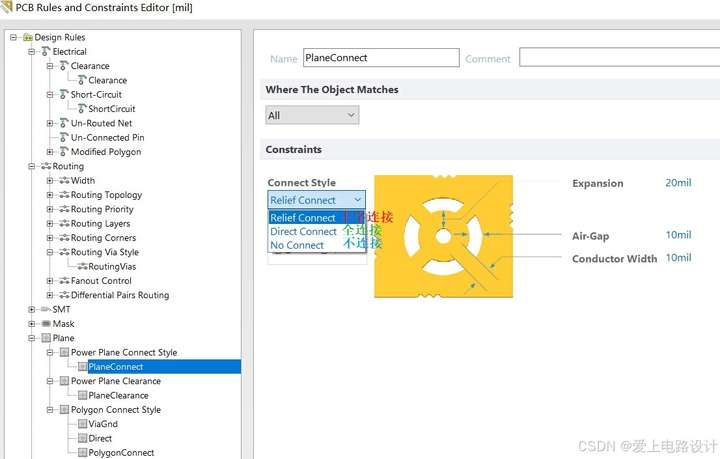Click the ViaGnd rule icon

[82, 424]
